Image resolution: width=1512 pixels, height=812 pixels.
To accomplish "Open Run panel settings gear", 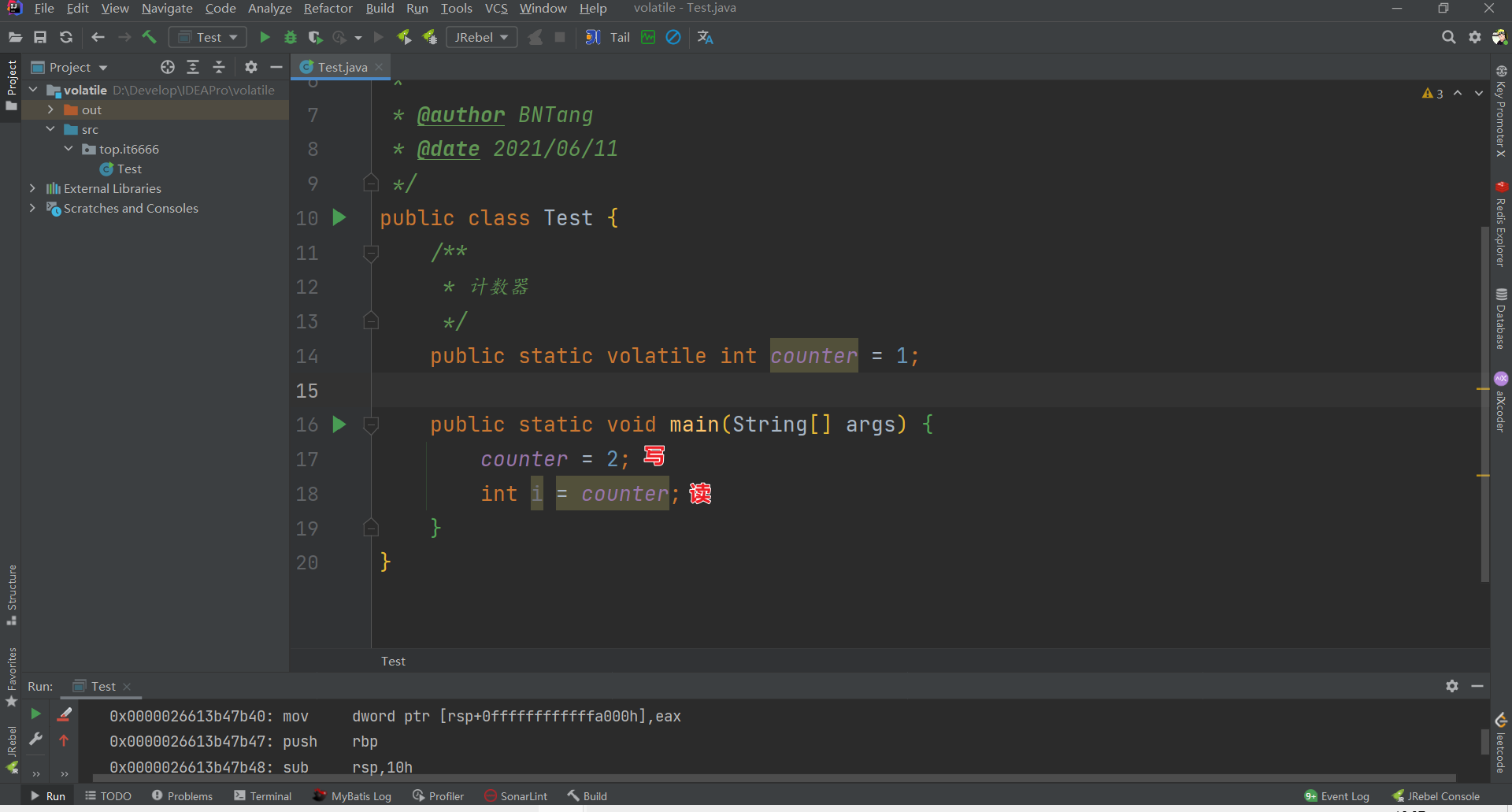I will 1452,686.
